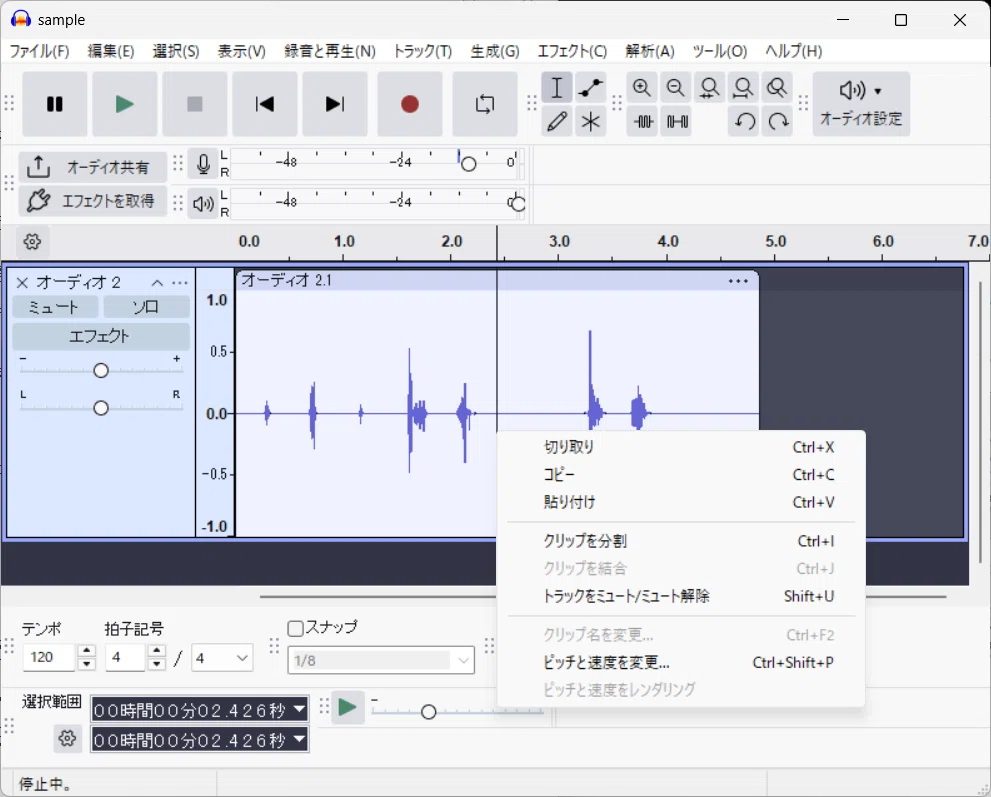
Task: Open オーディオ 2 track menu dots
Action: 179,283
